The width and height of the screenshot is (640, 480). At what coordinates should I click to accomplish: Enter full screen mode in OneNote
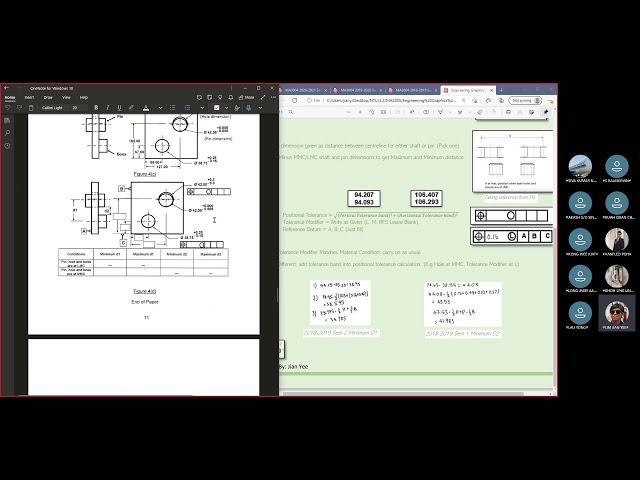(263, 98)
